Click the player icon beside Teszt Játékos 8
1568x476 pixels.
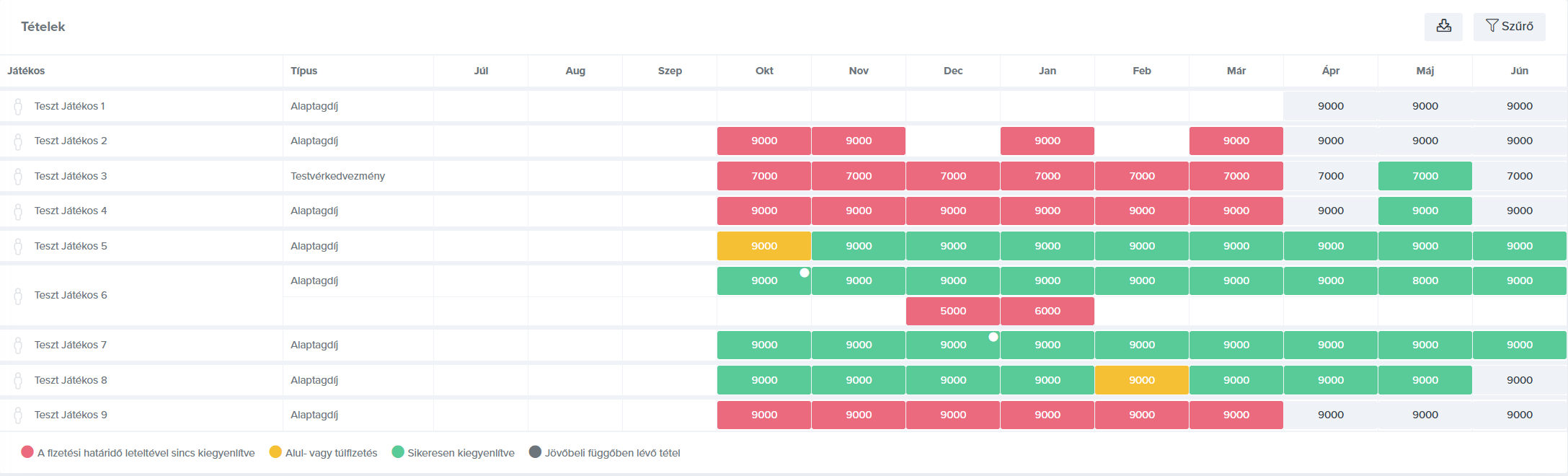(x=18, y=381)
